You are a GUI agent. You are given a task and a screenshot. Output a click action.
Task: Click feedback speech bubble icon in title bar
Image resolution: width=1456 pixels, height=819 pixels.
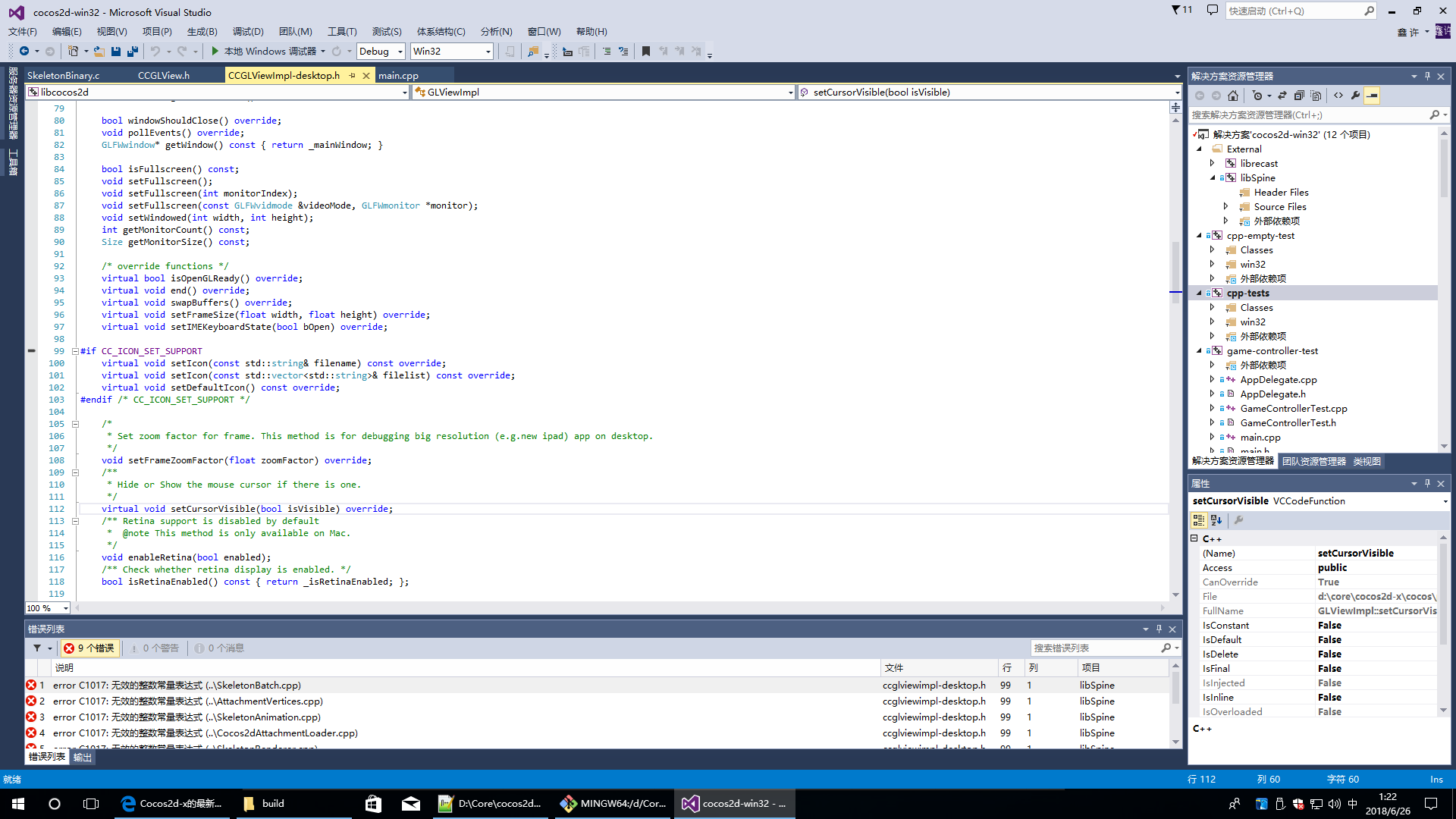coord(1212,11)
